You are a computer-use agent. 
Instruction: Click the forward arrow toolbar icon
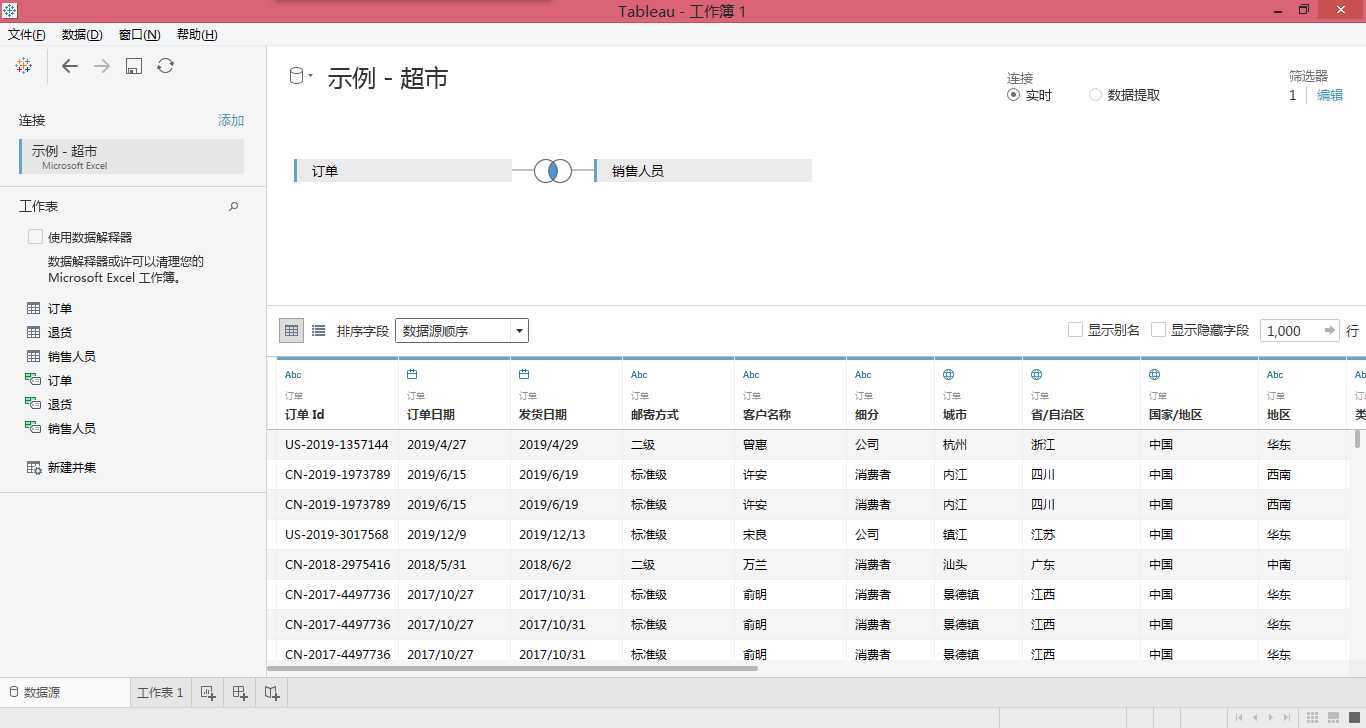[101, 66]
